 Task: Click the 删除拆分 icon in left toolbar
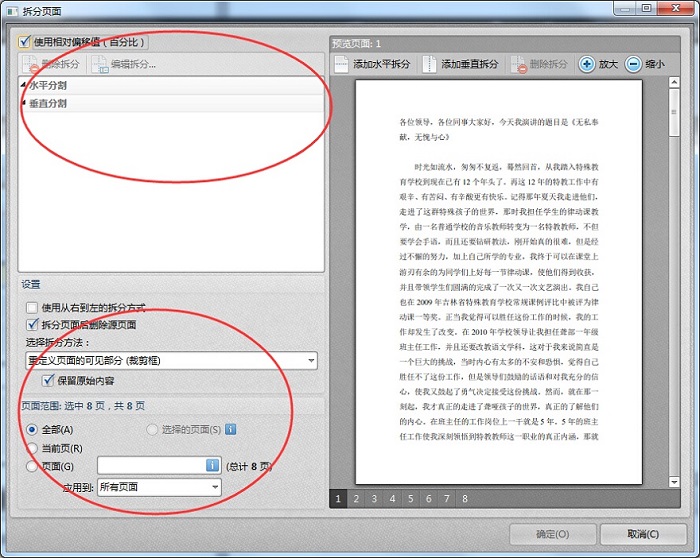[x=30, y=65]
